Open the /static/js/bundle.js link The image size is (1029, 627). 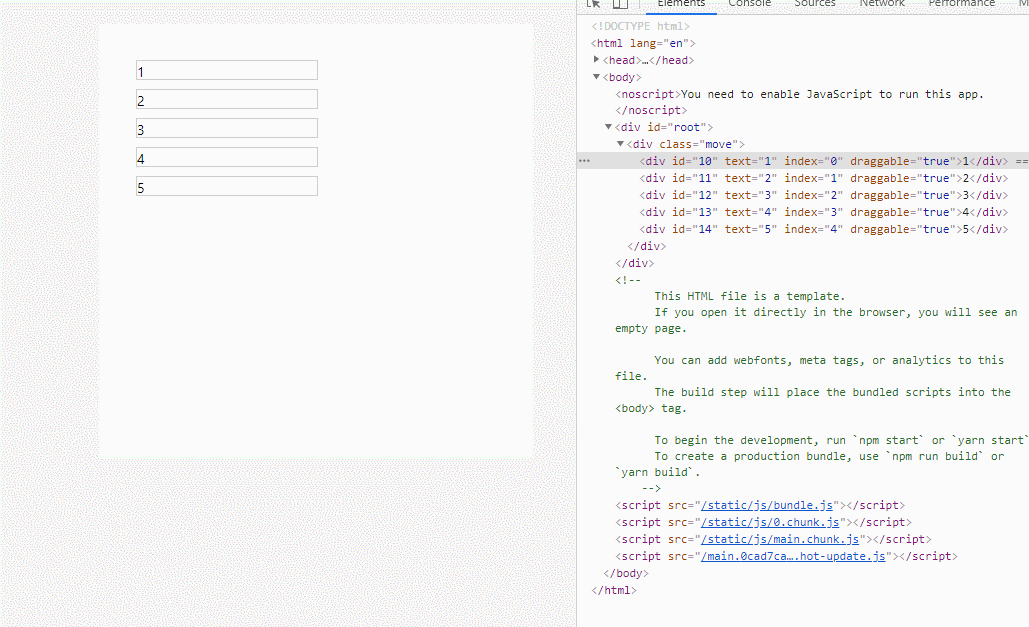[767, 505]
